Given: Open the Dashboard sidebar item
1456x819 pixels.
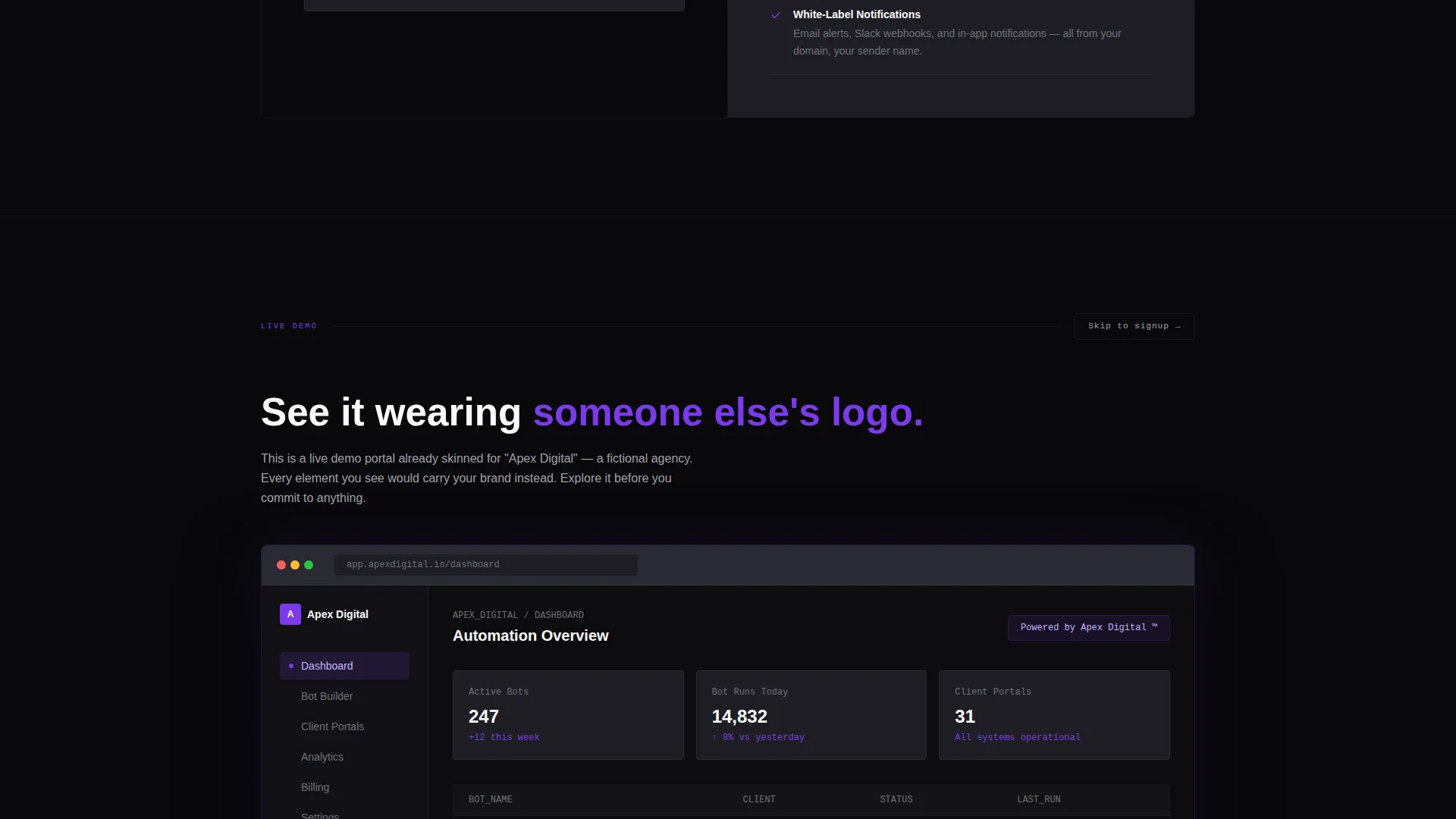Looking at the screenshot, I should [344, 666].
